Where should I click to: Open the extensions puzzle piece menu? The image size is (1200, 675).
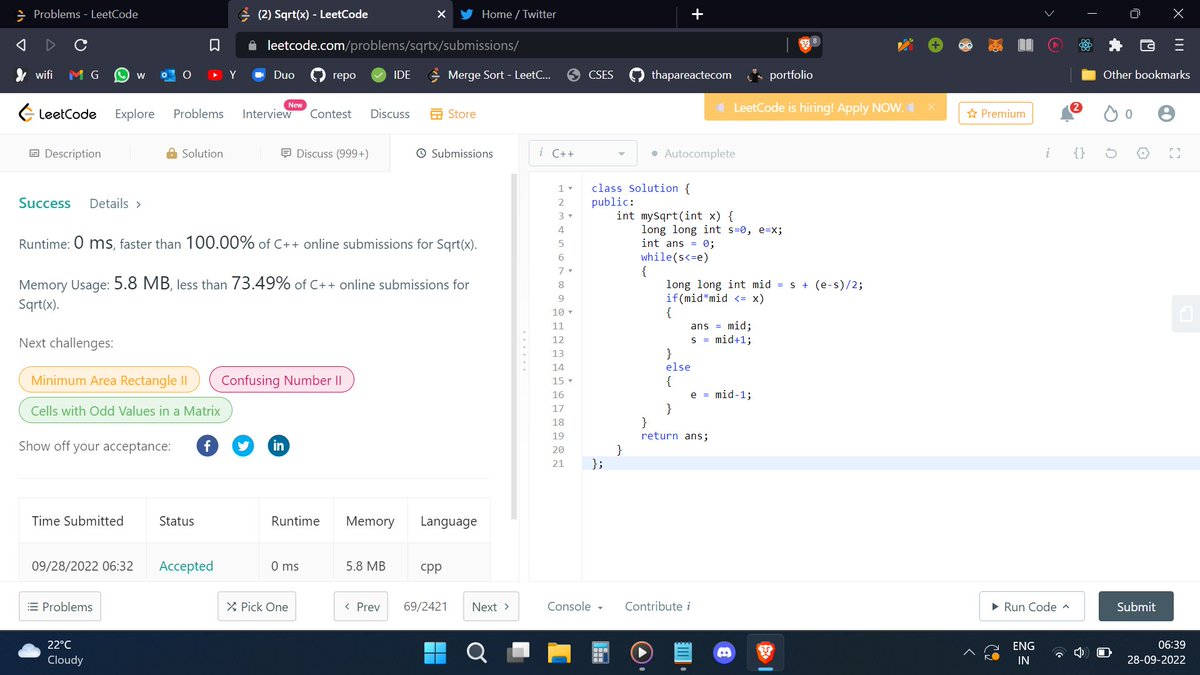[1116, 45]
